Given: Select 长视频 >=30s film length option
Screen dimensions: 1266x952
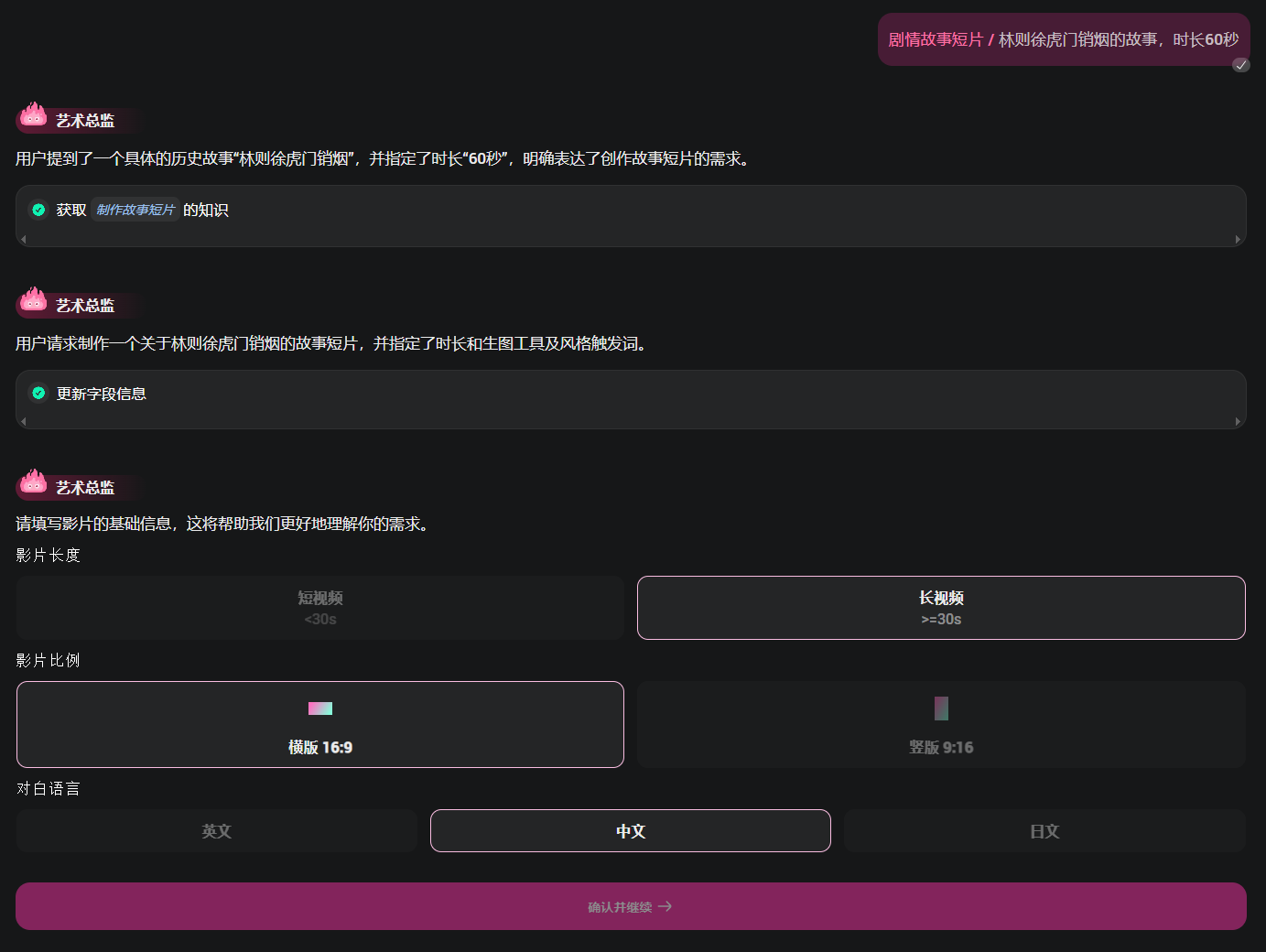Looking at the screenshot, I should [x=941, y=608].
